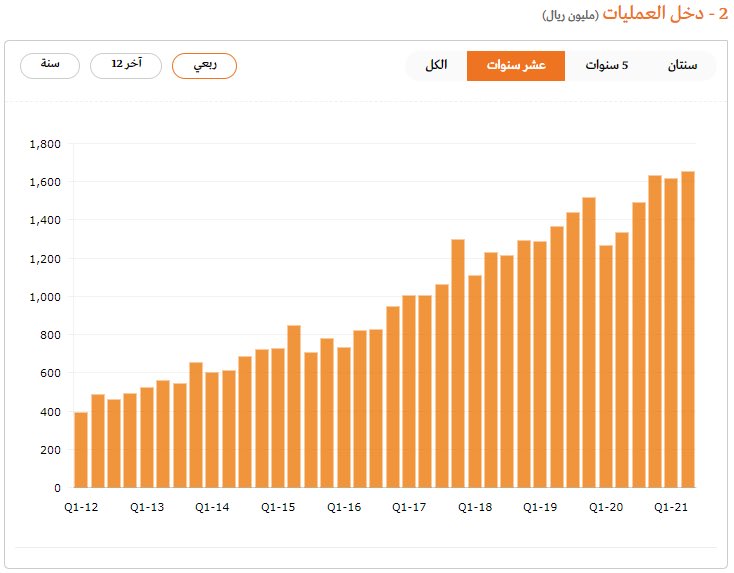This screenshot has width=734, height=573.
Task: Click the y-axis value 400
Action: tap(50, 412)
